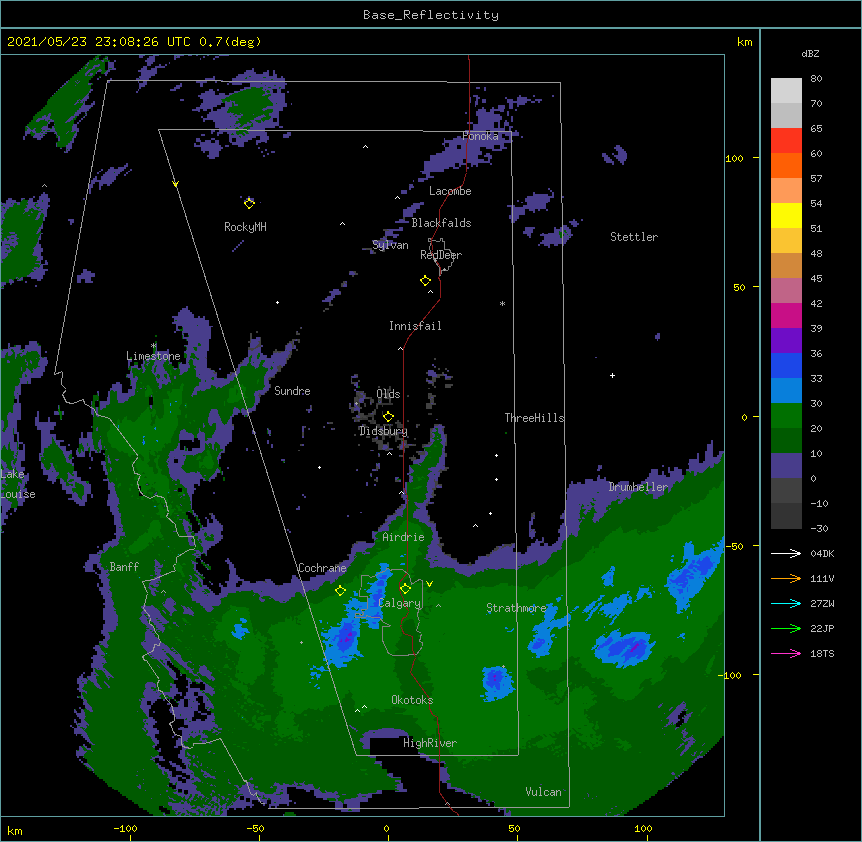Click the Innisfail city label
The width and height of the screenshot is (862, 842).
tap(415, 326)
